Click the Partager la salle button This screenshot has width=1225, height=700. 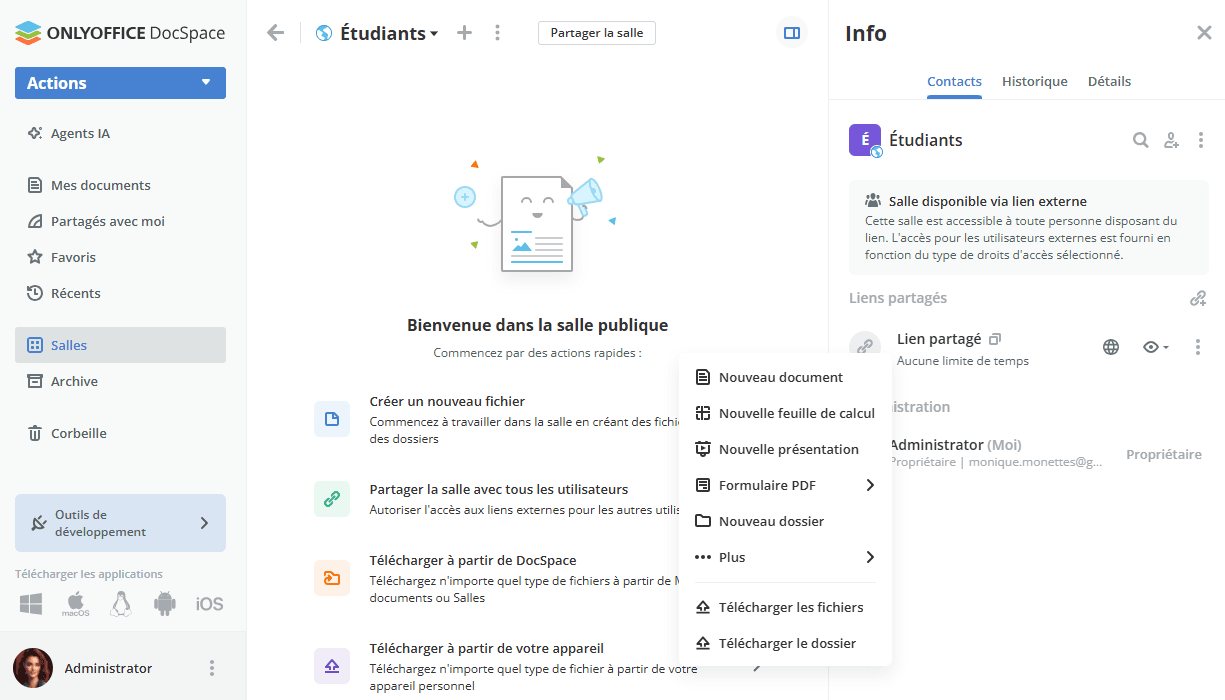click(x=596, y=32)
